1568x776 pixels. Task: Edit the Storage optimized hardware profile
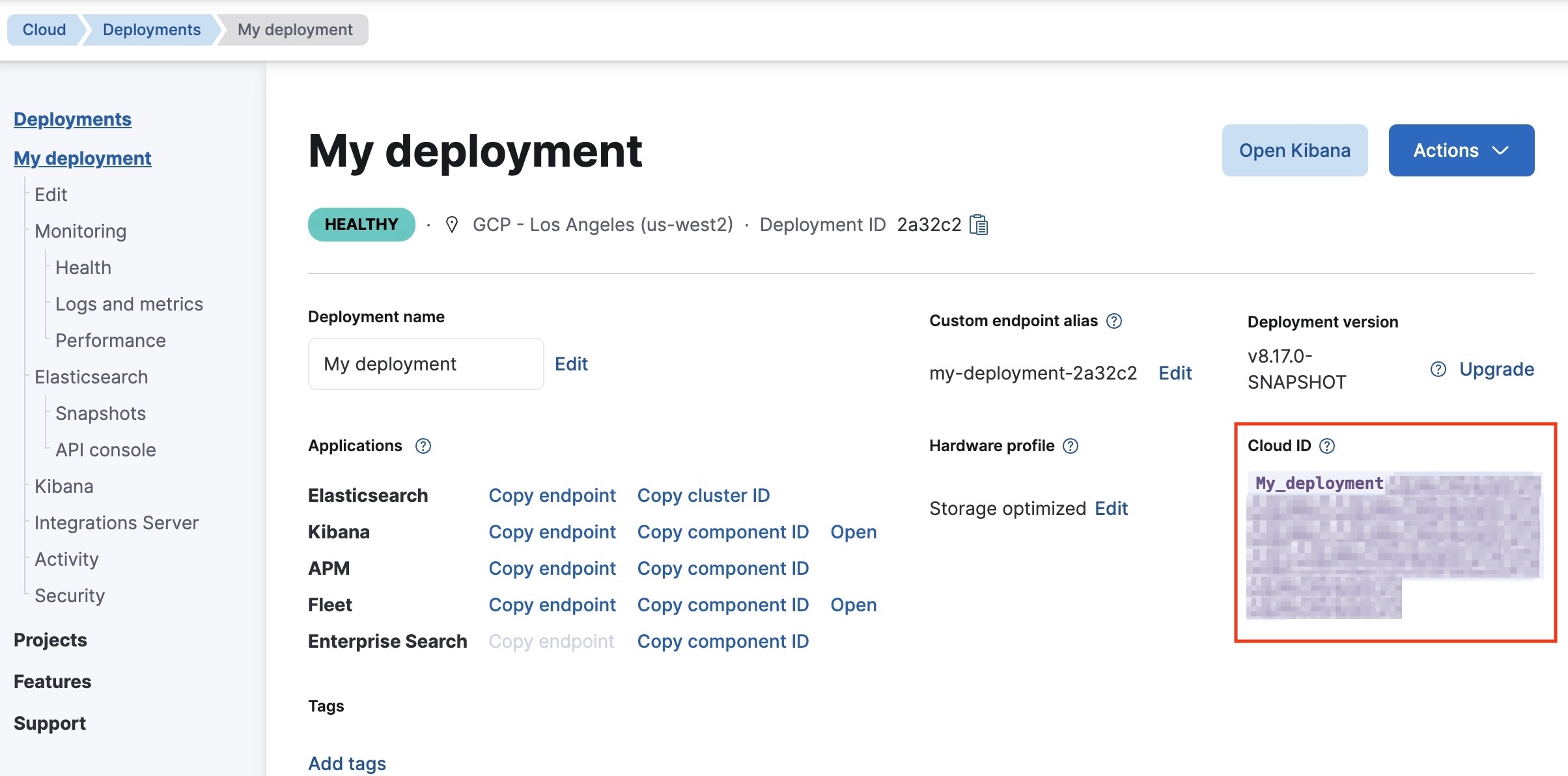(1111, 508)
